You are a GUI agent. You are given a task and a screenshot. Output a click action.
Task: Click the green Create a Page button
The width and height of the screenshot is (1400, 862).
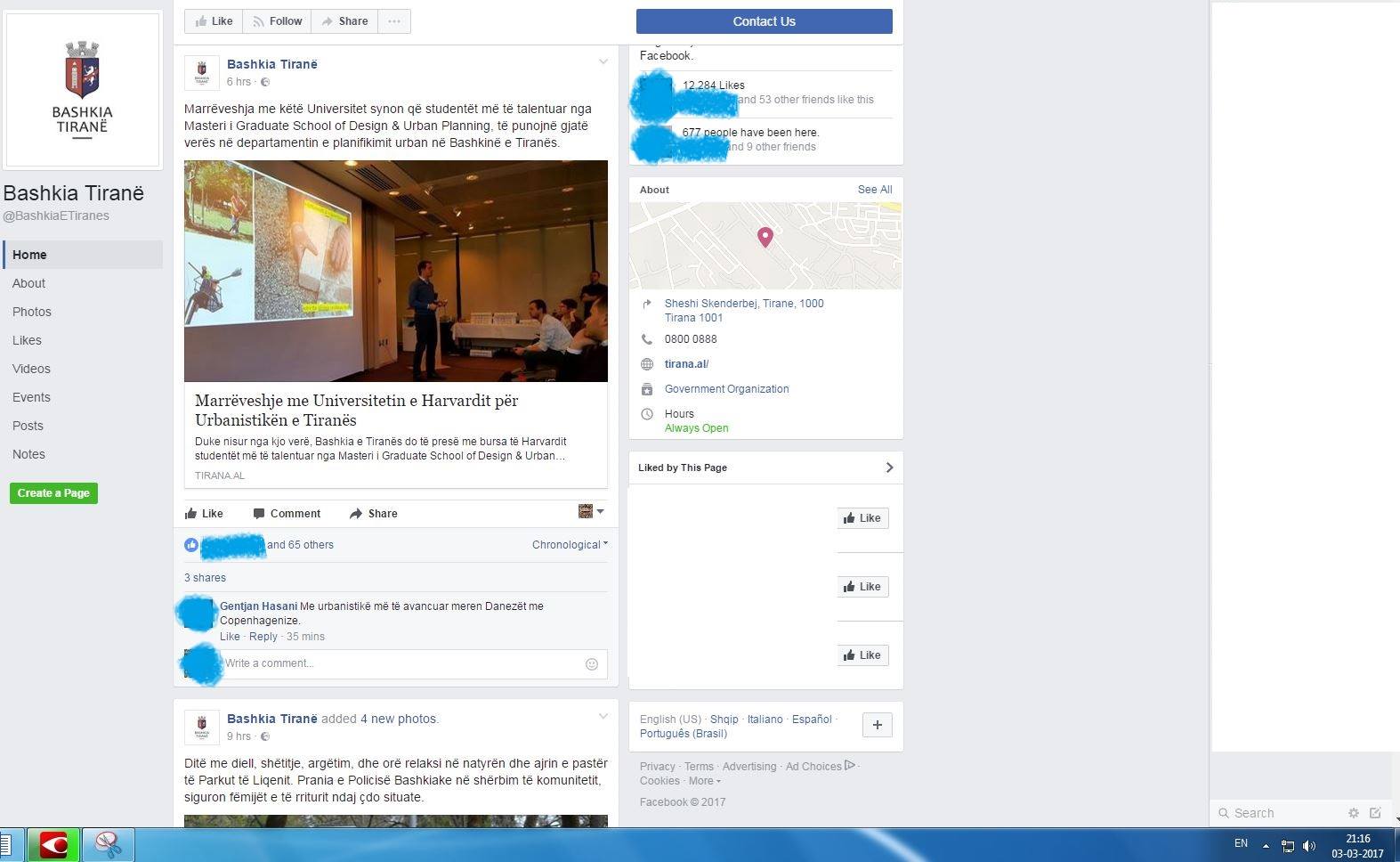53,493
